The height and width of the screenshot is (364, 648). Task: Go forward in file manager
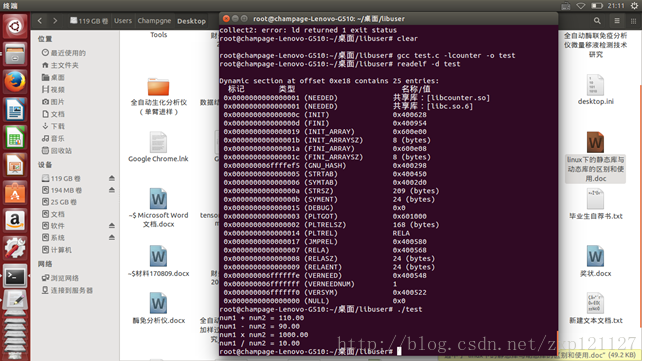click(x=55, y=21)
